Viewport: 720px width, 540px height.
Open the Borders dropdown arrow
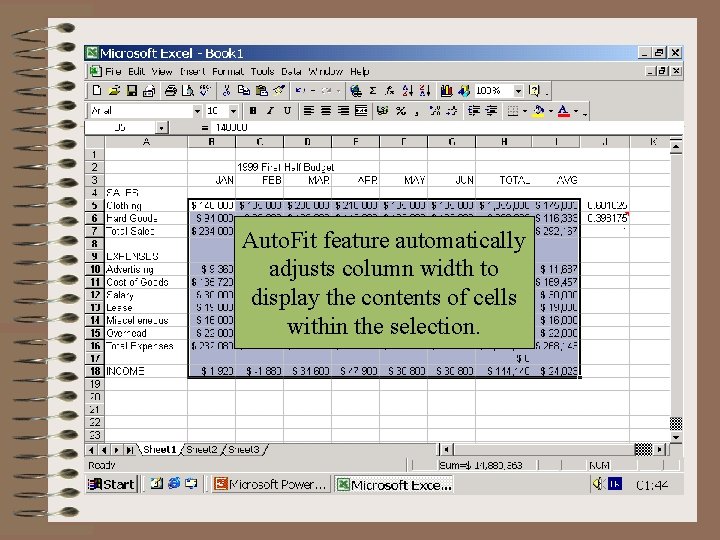(x=525, y=111)
